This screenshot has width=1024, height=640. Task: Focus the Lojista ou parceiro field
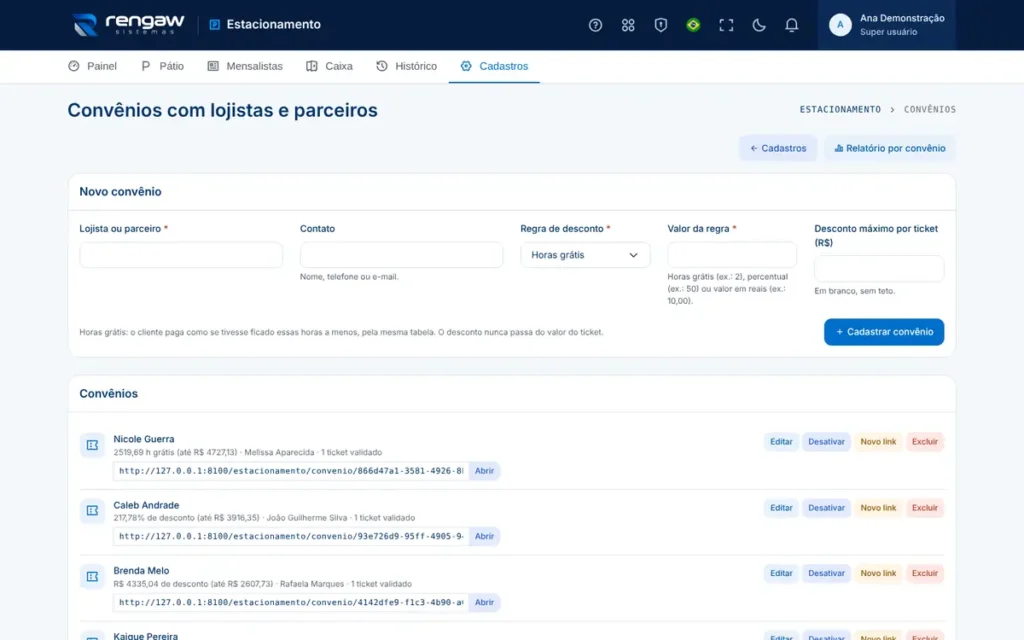tap(181, 255)
